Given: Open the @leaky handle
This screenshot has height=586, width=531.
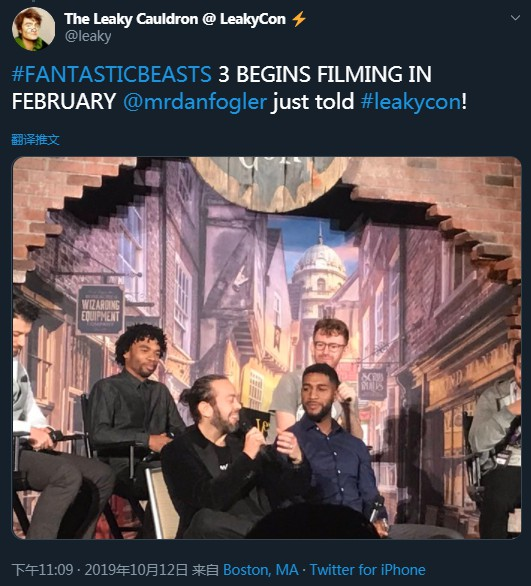Looking at the screenshot, I should [88, 36].
